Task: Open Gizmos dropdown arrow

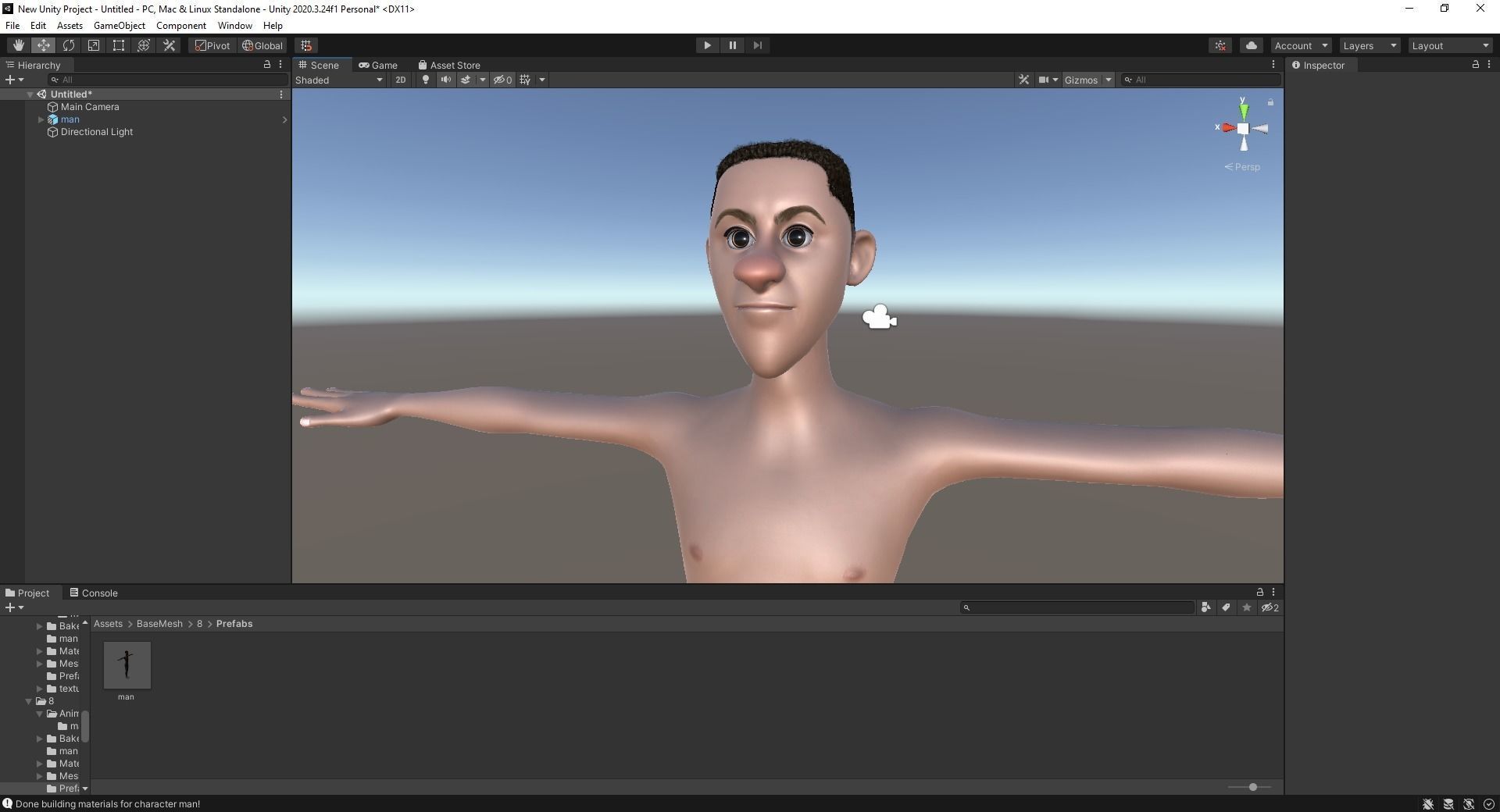Action: point(1108,80)
